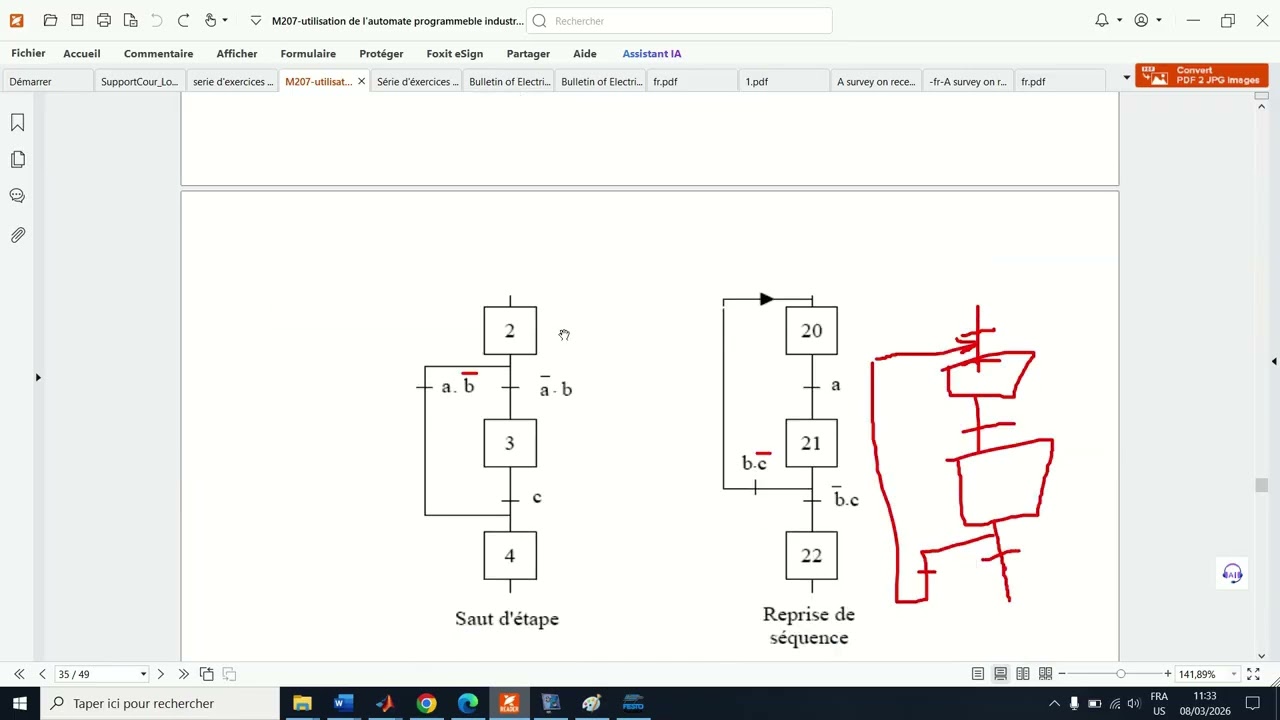Zoom in with the plus button
The width and height of the screenshot is (1280, 720).
tap(1167, 674)
